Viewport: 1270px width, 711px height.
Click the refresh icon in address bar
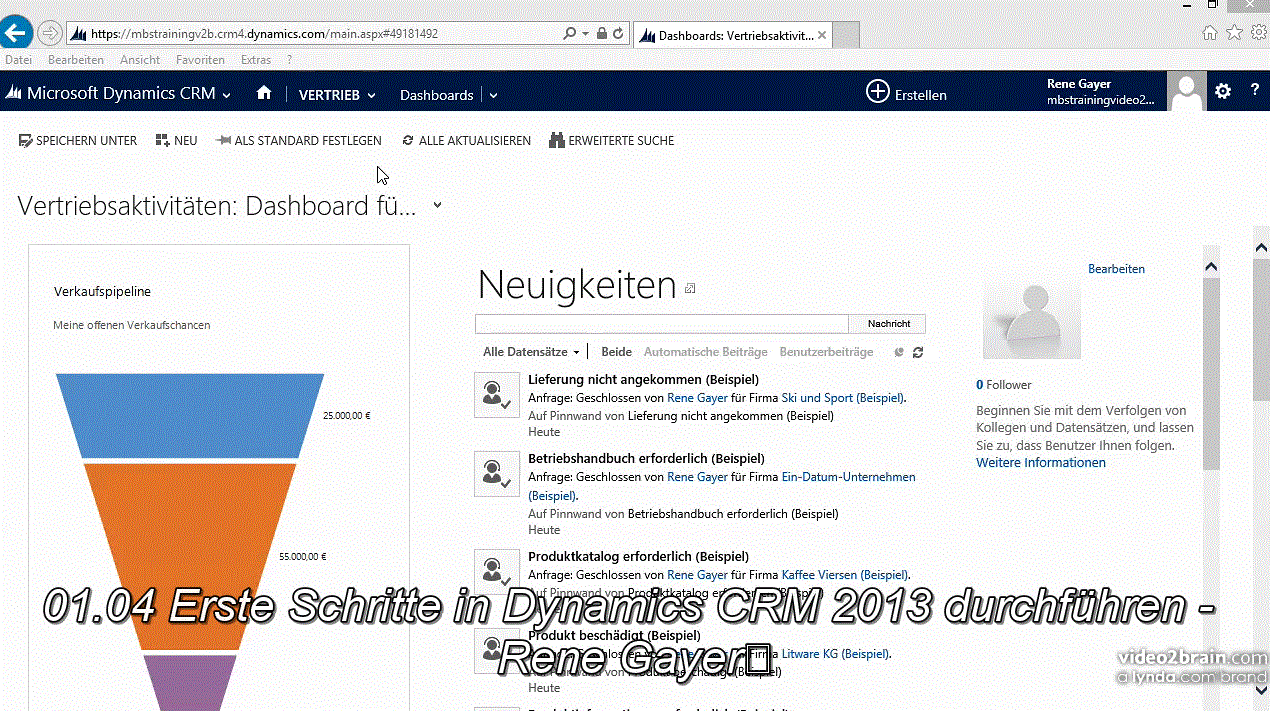pyautogui.click(x=618, y=33)
